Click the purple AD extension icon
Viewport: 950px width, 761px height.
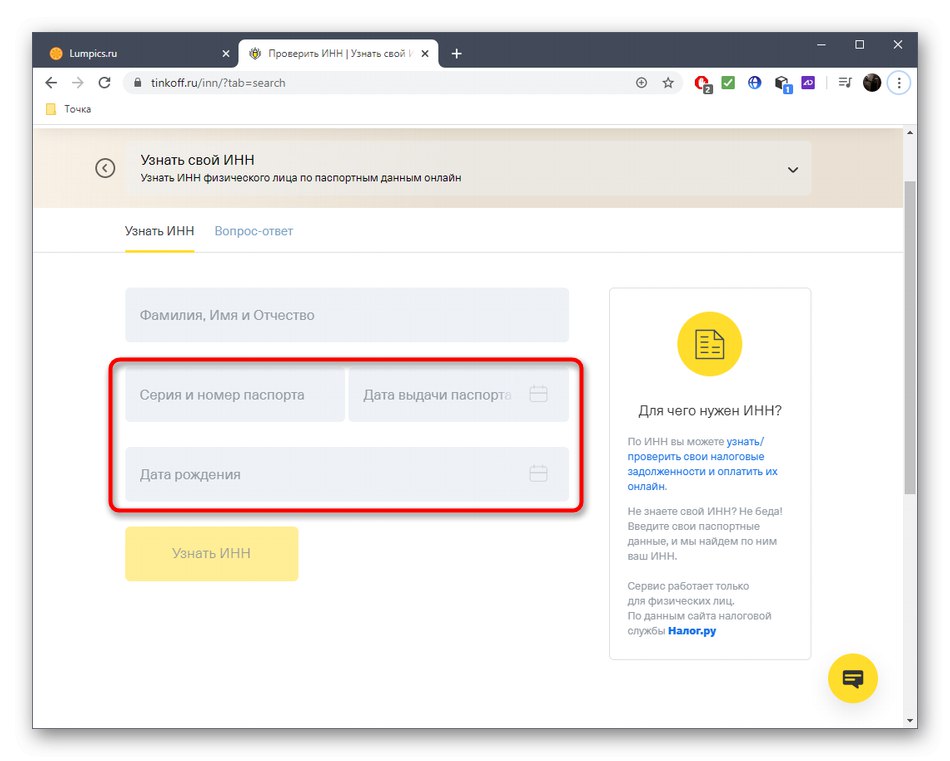[x=808, y=82]
